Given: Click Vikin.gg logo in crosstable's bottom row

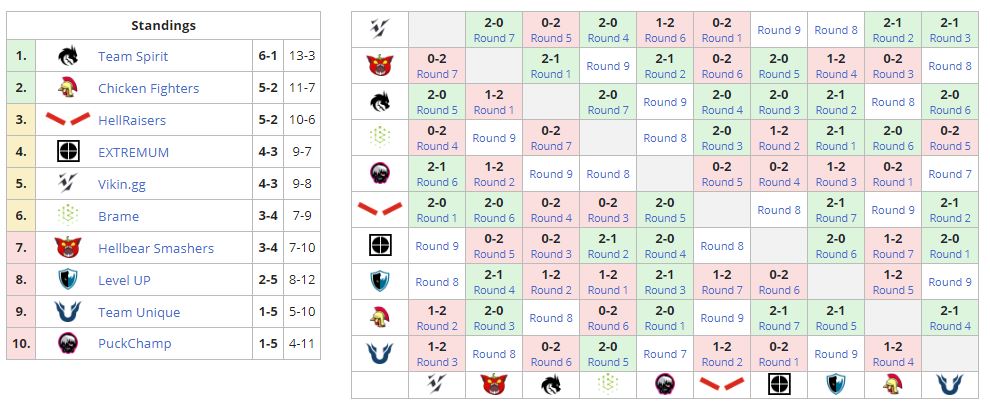Looking at the screenshot, I should point(437,385).
